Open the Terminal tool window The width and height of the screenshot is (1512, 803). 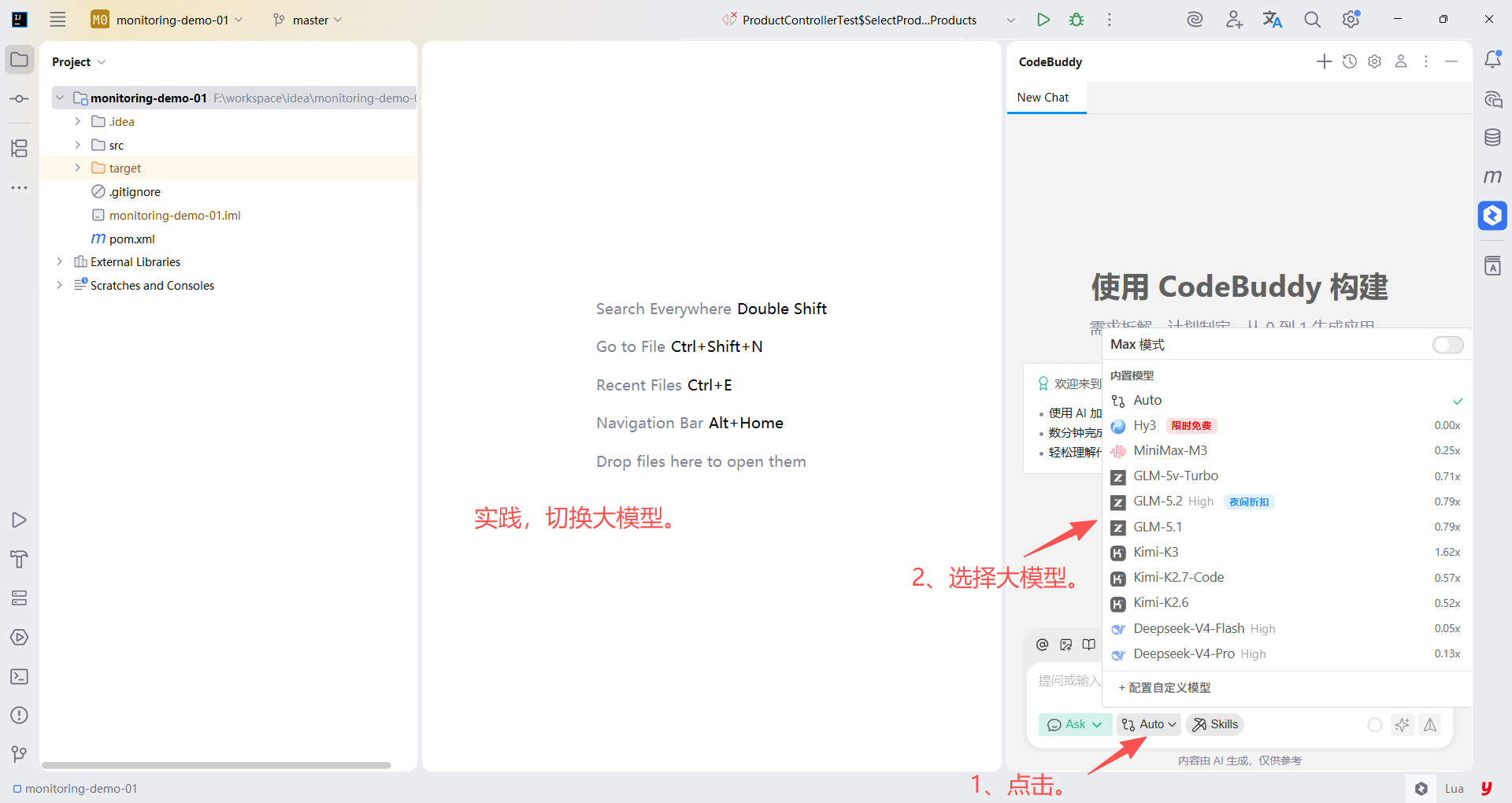20,676
